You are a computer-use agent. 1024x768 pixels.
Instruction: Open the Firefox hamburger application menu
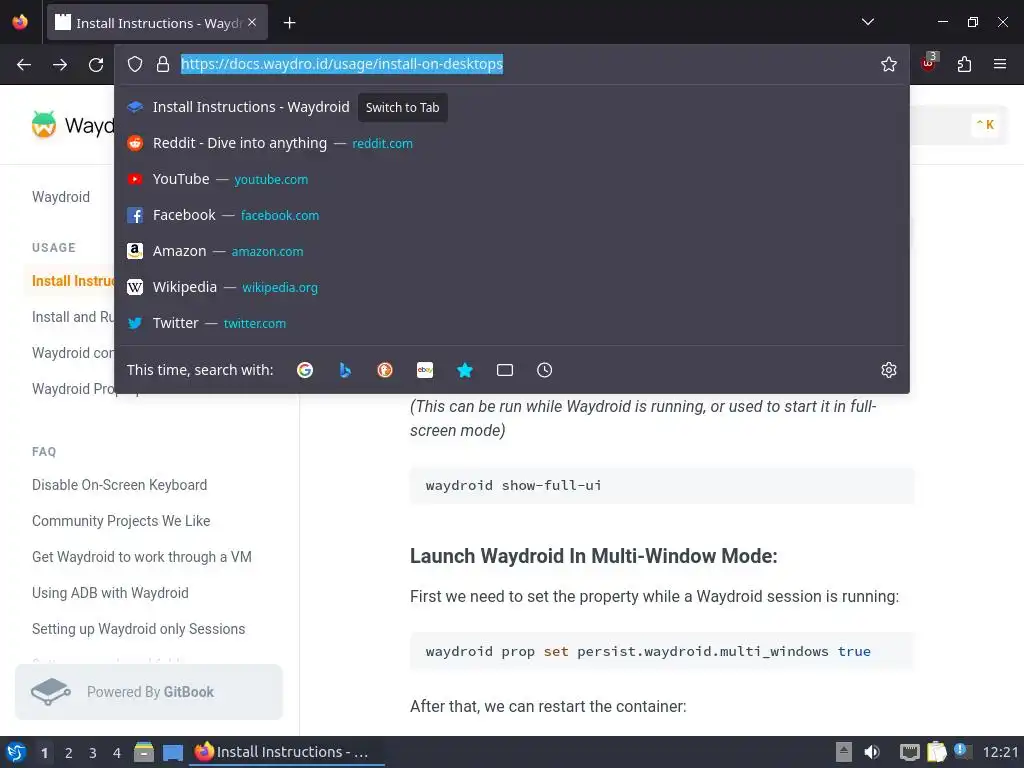[x=1000, y=64]
